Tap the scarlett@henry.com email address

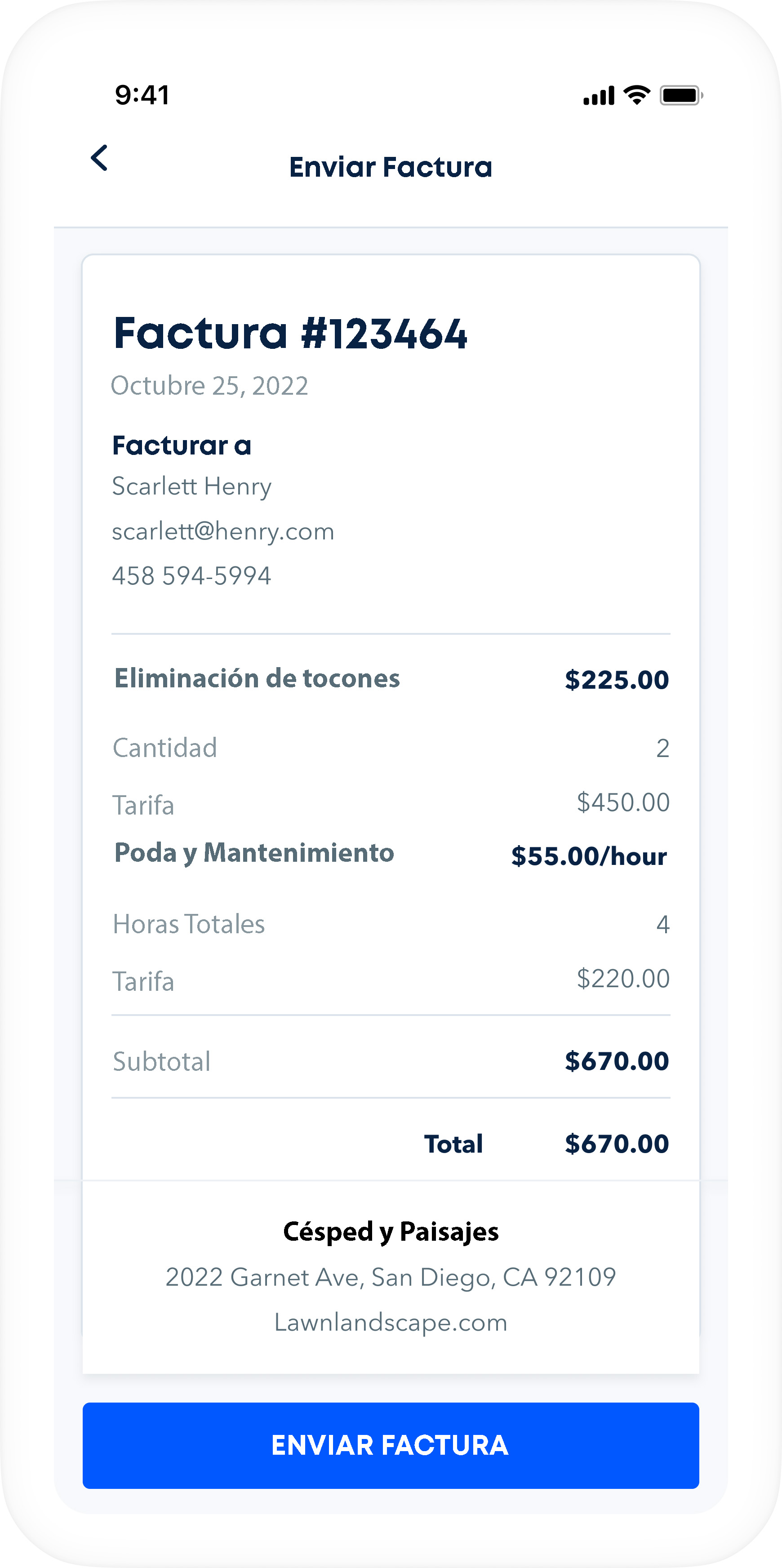coord(223,531)
